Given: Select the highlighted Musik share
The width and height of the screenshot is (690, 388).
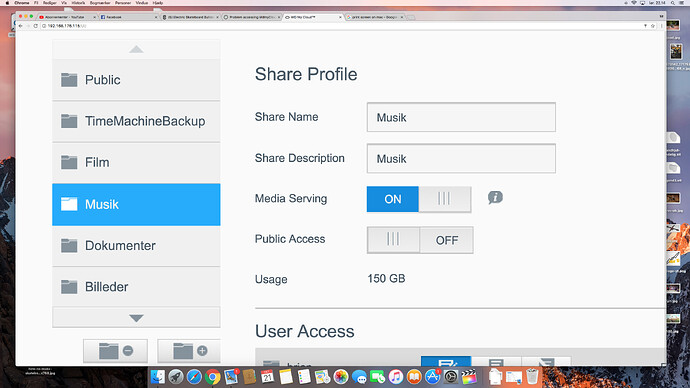Looking at the screenshot, I should (x=136, y=205).
